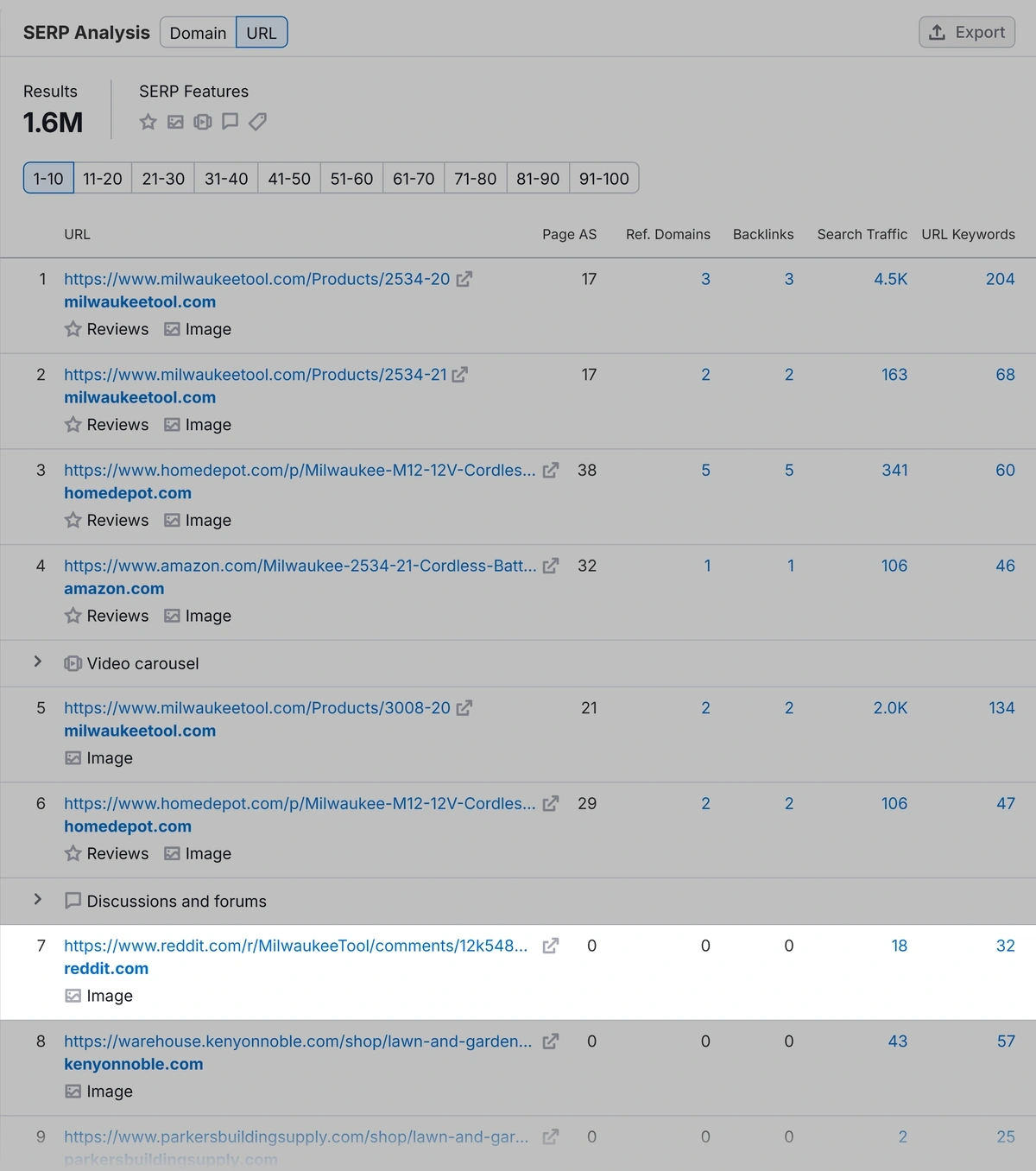Open the warehouse.kenyonnoble.com URL link
Screen dimensions: 1036x1171
[x=298, y=1041]
